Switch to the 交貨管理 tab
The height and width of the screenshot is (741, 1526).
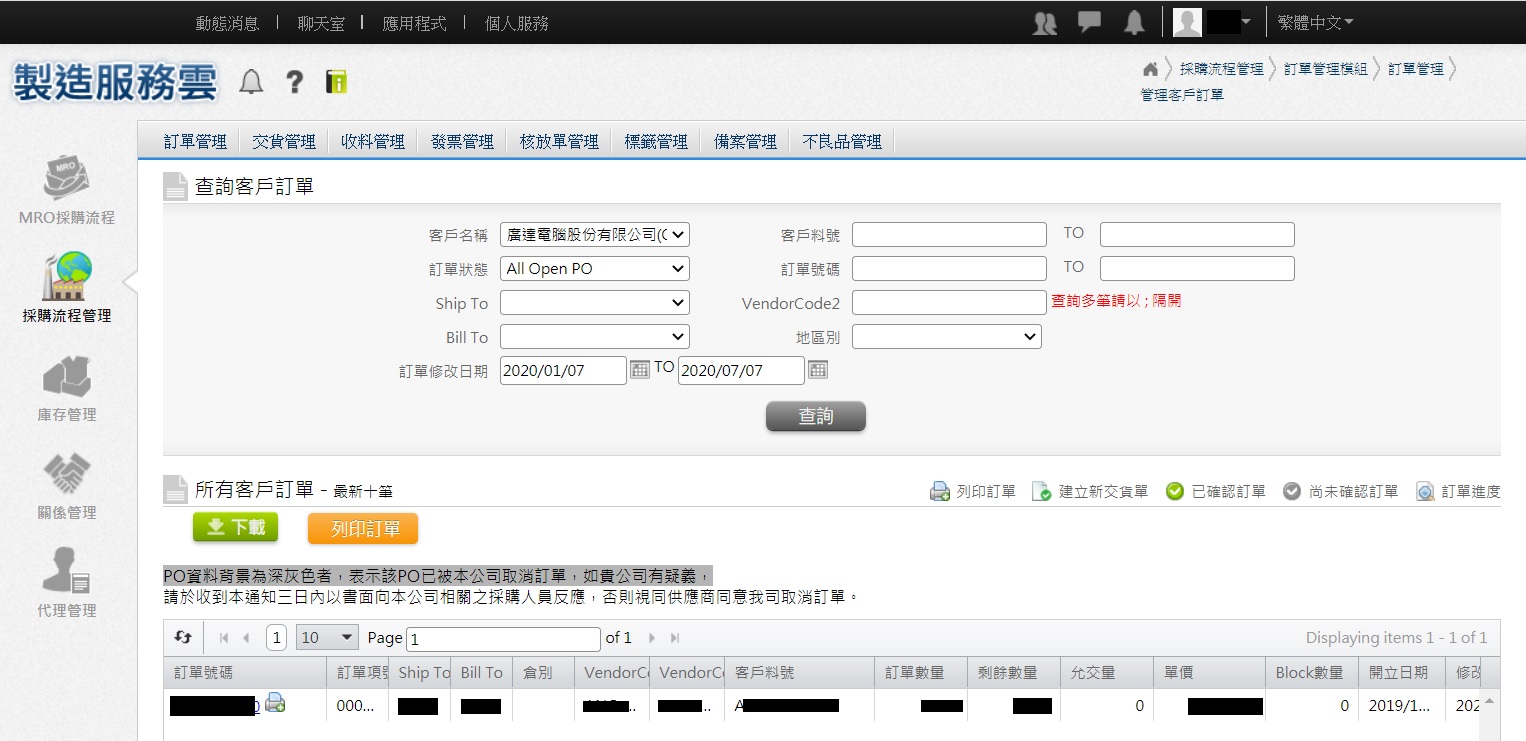tap(283, 142)
